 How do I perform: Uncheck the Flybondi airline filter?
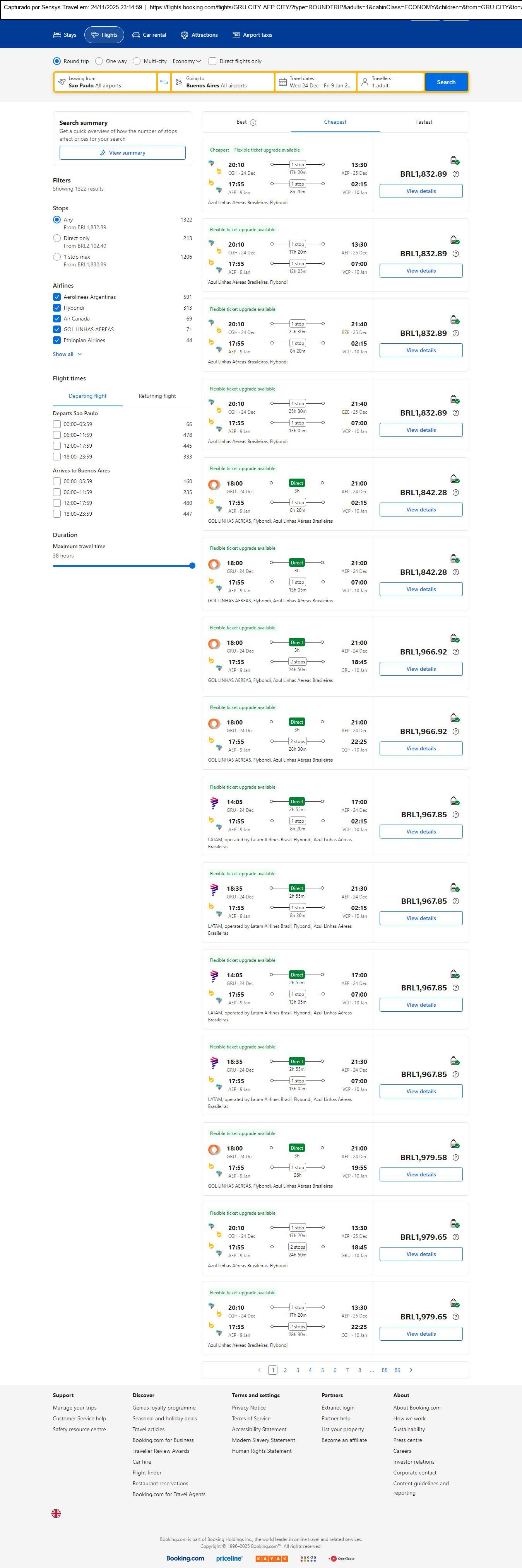click(x=56, y=308)
